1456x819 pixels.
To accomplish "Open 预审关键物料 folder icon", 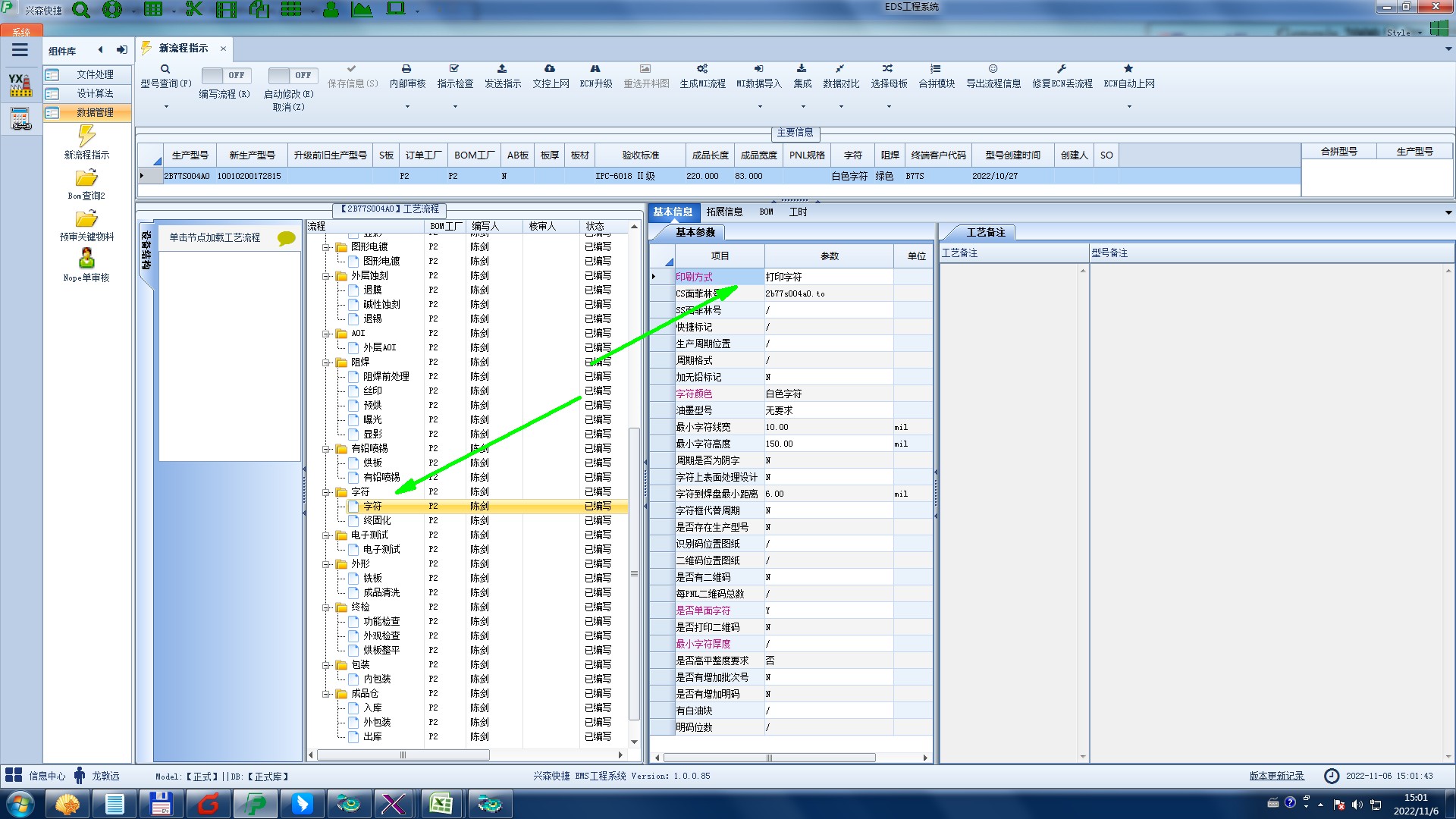I will 86,219.
